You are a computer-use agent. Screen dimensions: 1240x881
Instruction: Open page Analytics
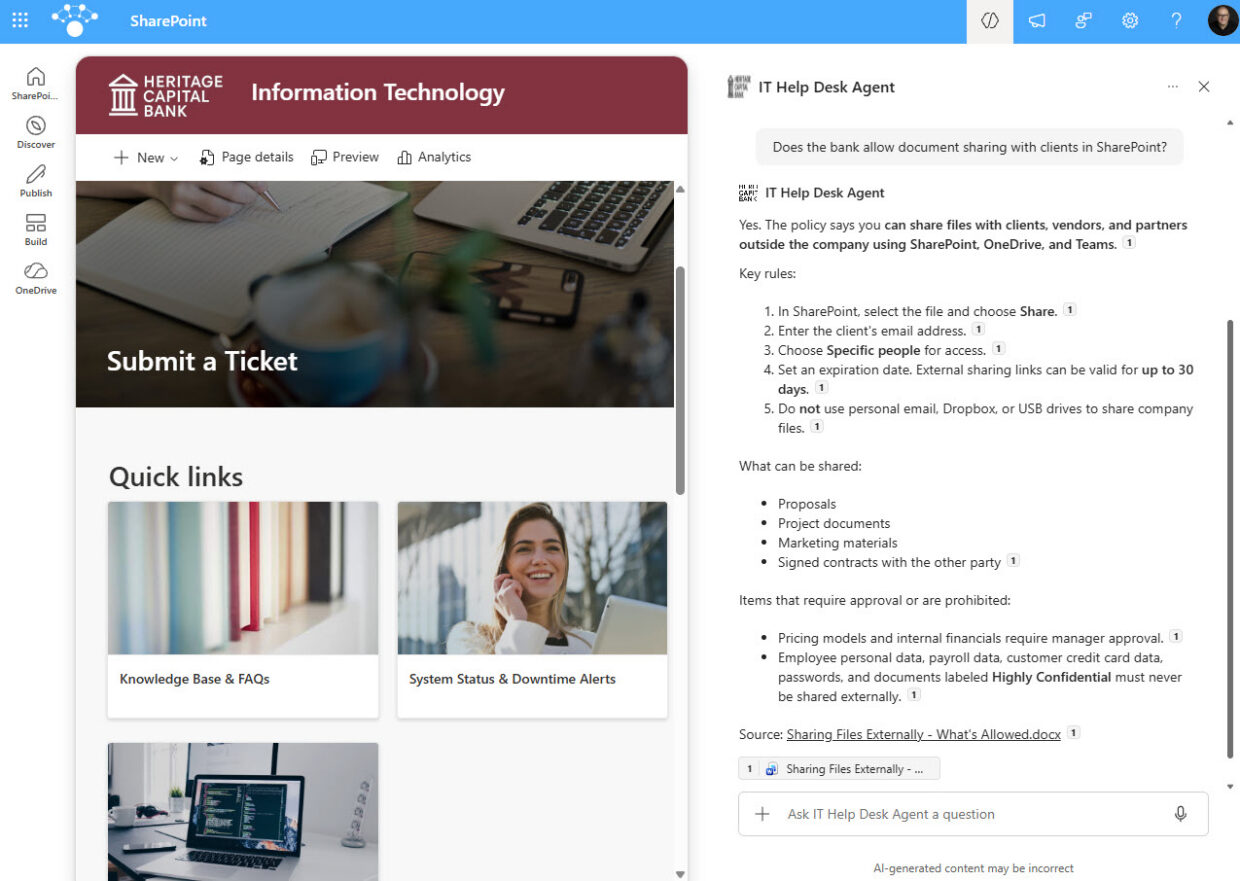pyautogui.click(x=434, y=157)
